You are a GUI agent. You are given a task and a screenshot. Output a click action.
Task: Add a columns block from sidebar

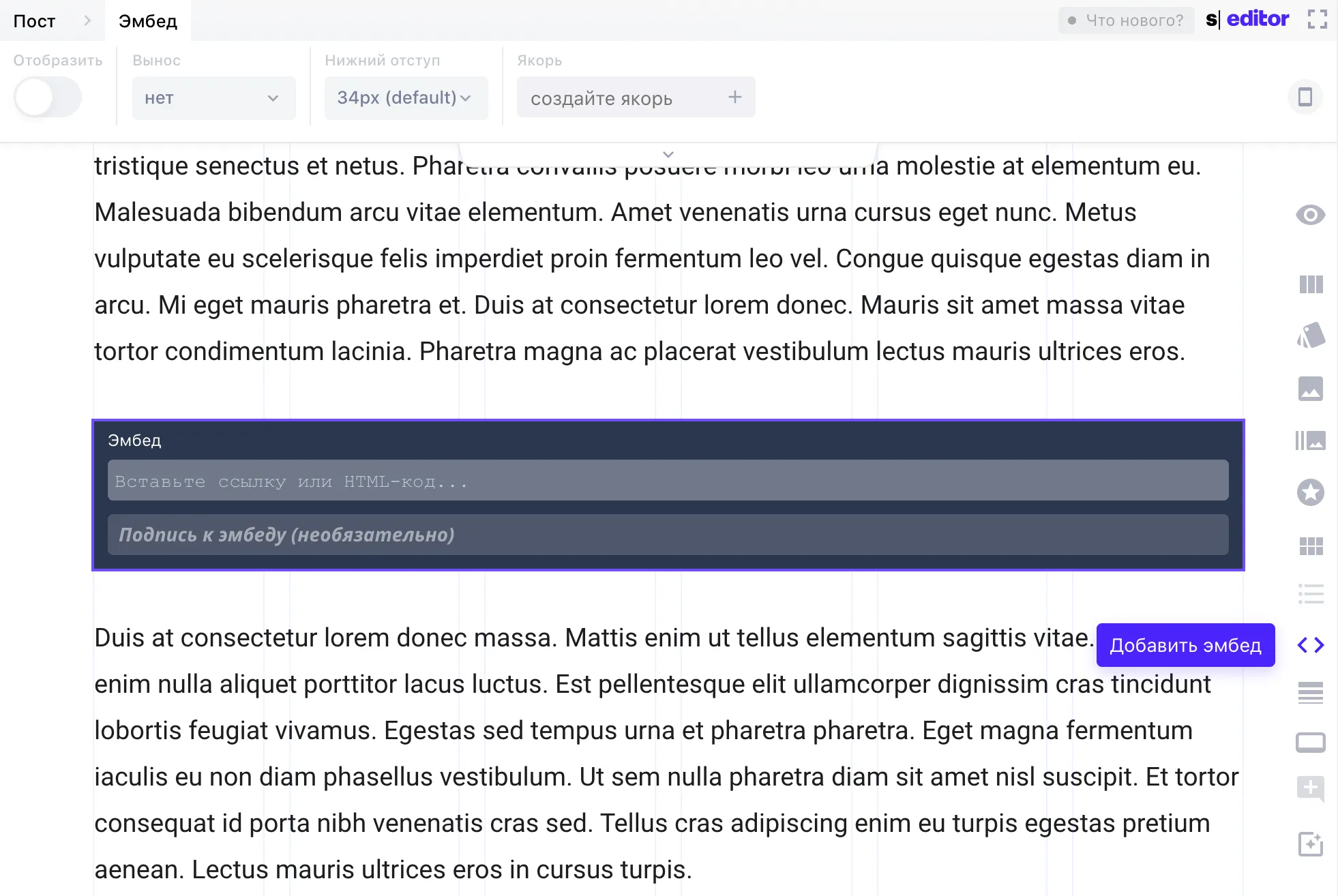tap(1311, 284)
